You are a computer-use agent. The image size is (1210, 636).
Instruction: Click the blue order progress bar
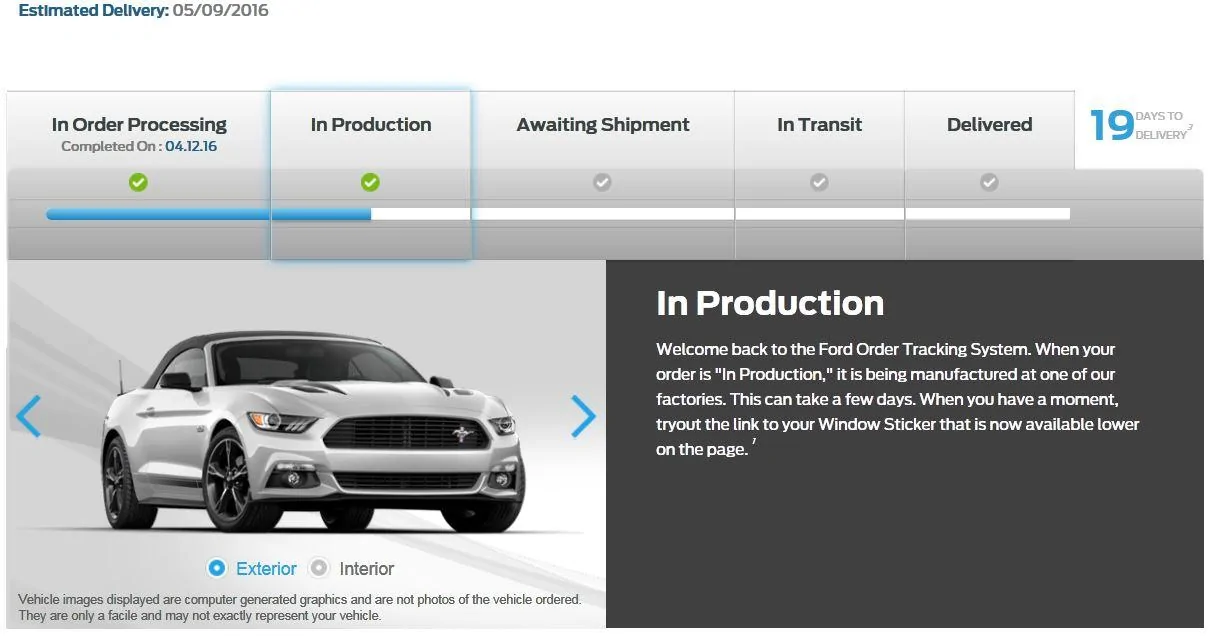pos(209,214)
